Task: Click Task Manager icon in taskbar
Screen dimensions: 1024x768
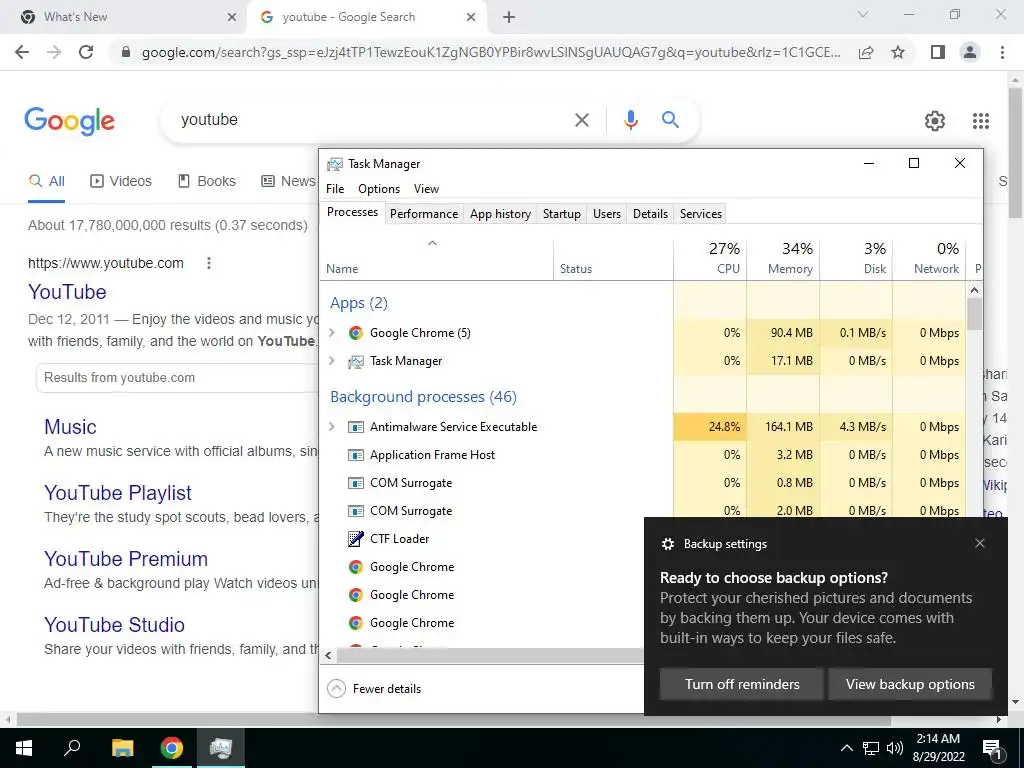Action: [221, 748]
